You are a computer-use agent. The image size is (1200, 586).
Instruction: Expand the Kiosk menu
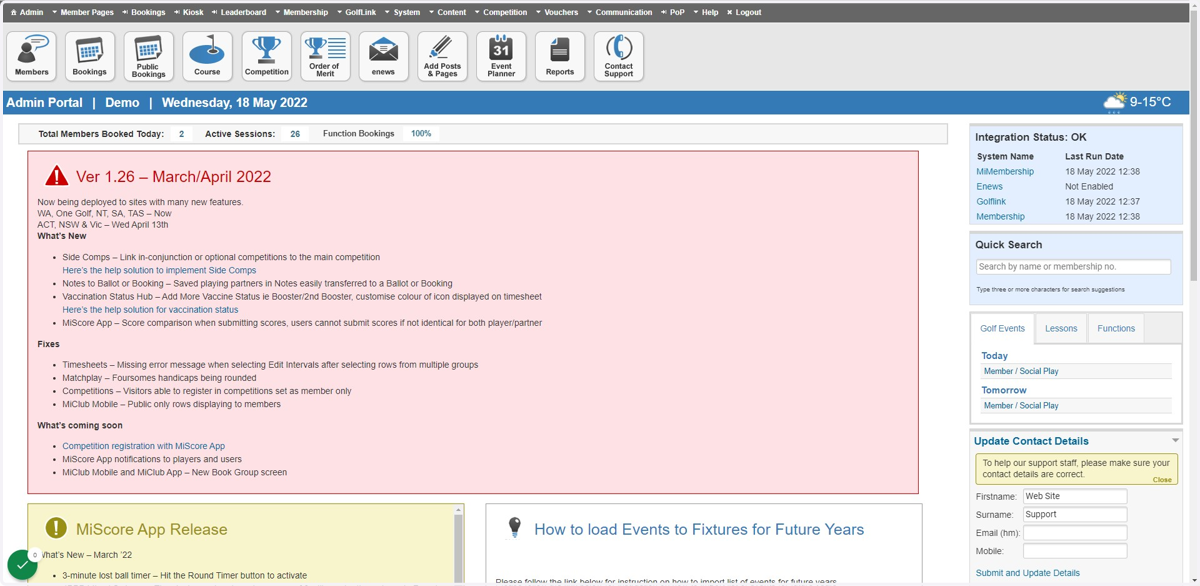pyautogui.click(x=189, y=12)
